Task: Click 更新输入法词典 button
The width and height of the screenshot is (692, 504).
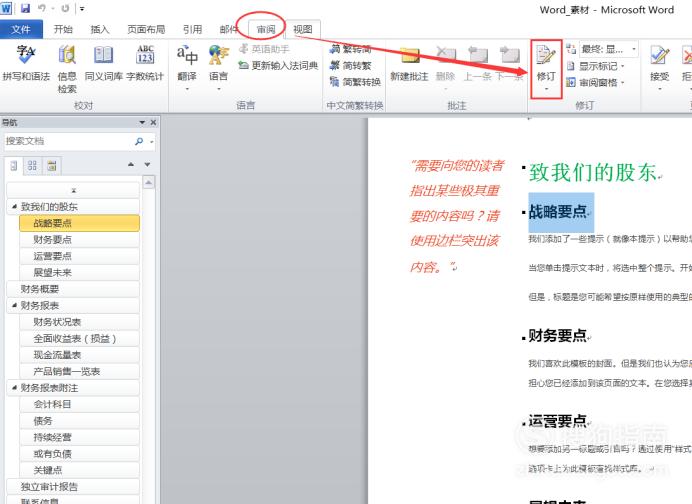Action: tap(278, 66)
